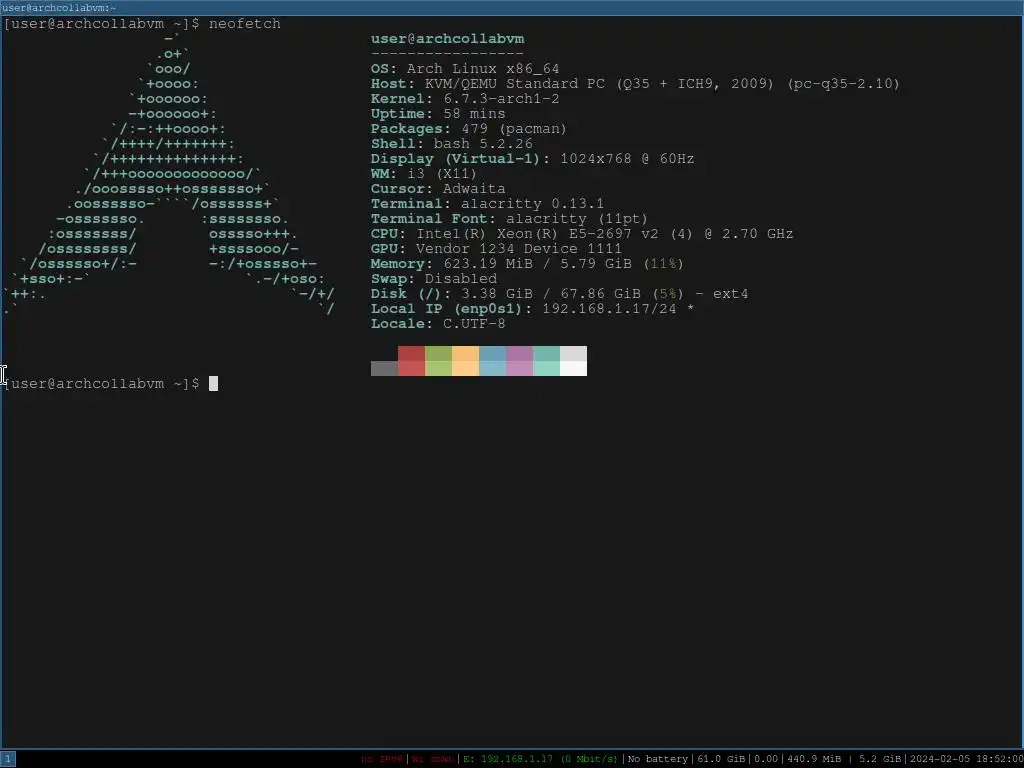This screenshot has width=1024, height=768.
Task: Click the '440.9 MiB' memory status entry
Action: point(814,759)
